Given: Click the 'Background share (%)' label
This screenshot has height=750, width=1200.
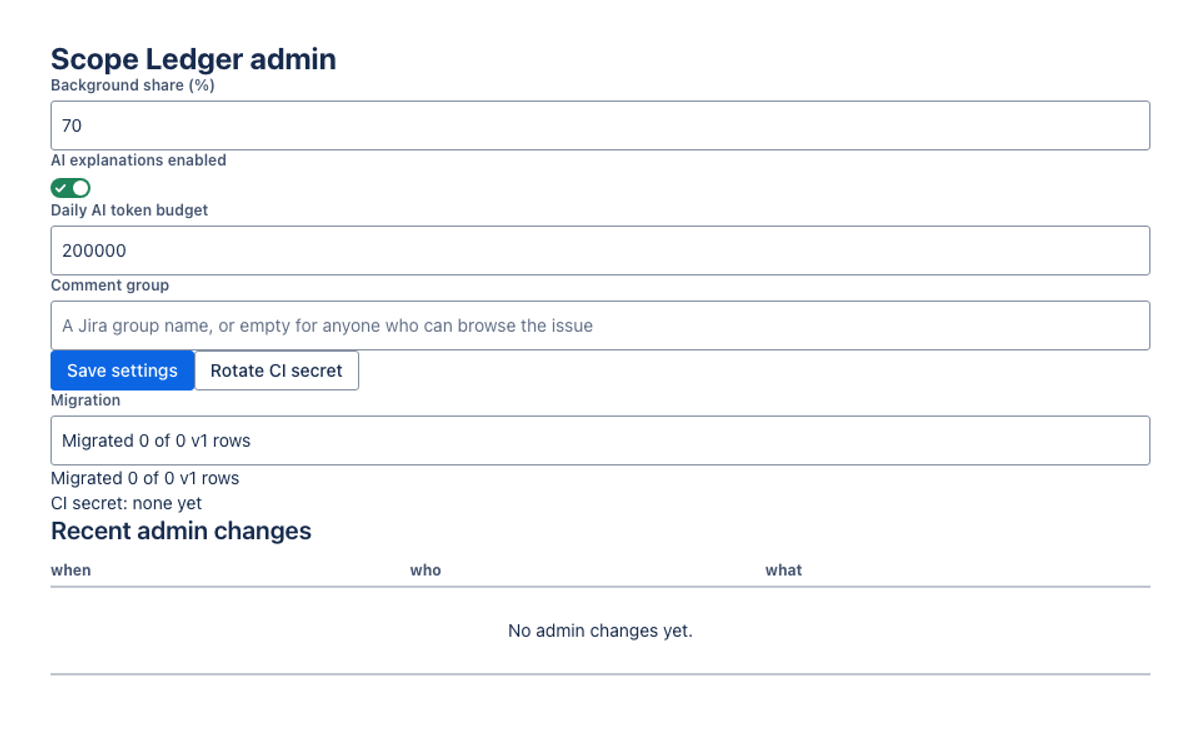Looking at the screenshot, I should tap(133, 85).
